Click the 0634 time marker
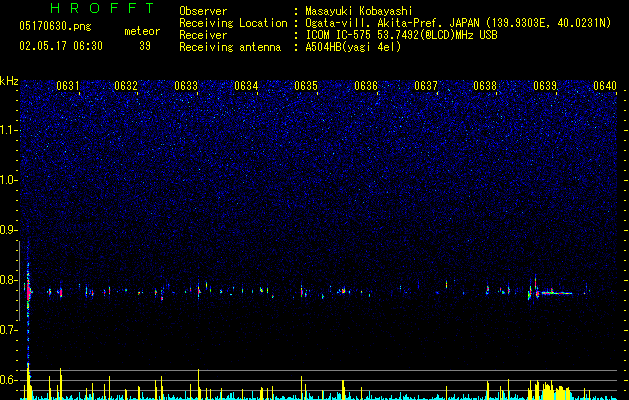The image size is (629, 400). tap(246, 85)
